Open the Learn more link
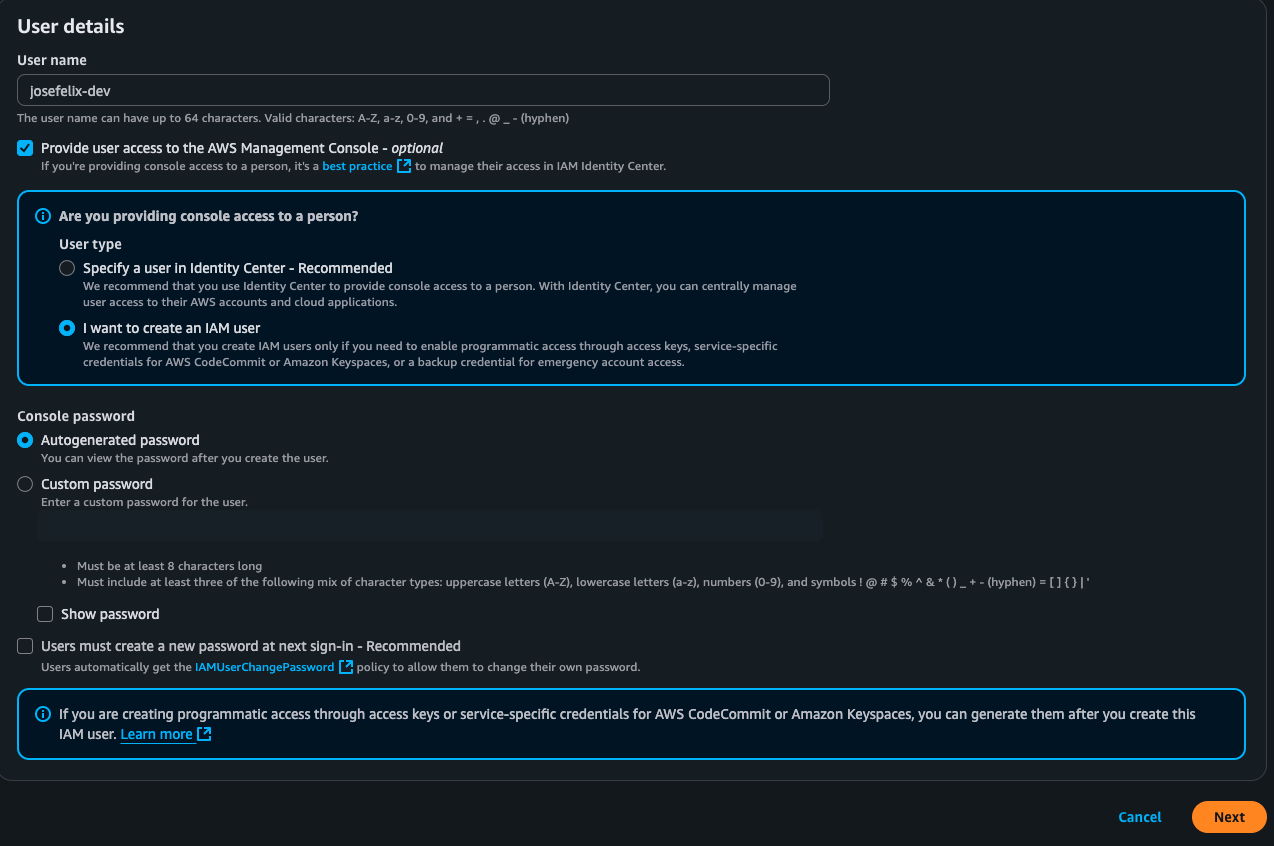The height and width of the screenshot is (846, 1274). tap(156, 734)
